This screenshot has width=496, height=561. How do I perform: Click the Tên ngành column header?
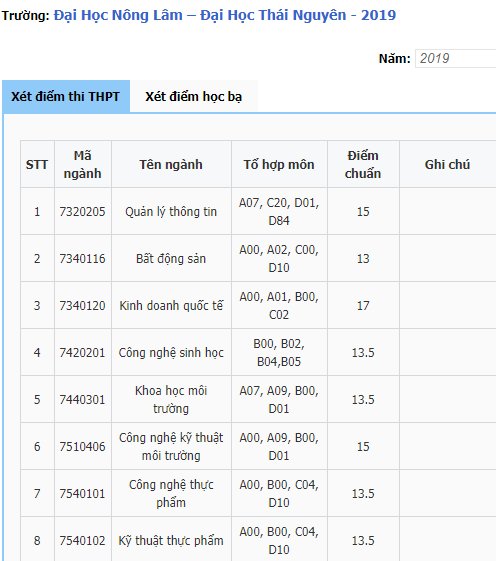[x=171, y=164]
